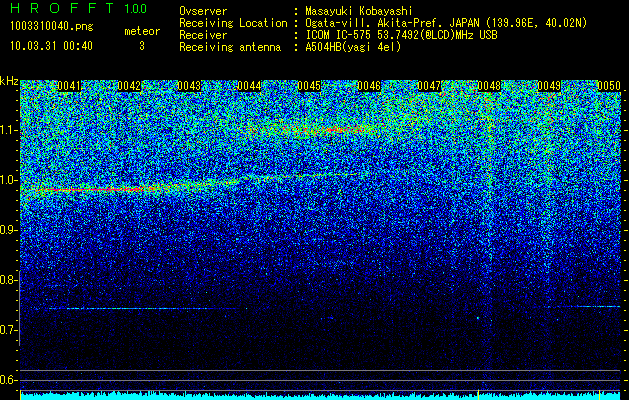Click the 0042 time marker

[x=129, y=86]
